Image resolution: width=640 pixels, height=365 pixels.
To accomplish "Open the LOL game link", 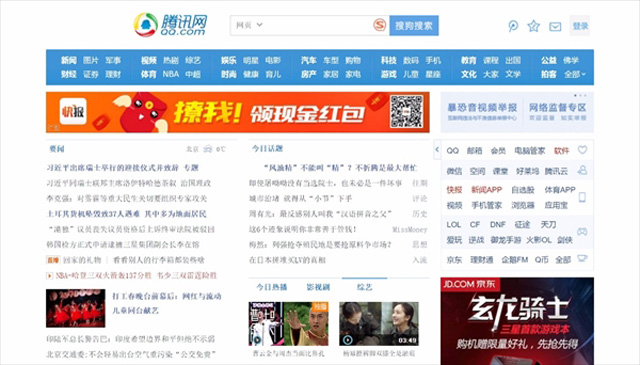I will [453, 225].
